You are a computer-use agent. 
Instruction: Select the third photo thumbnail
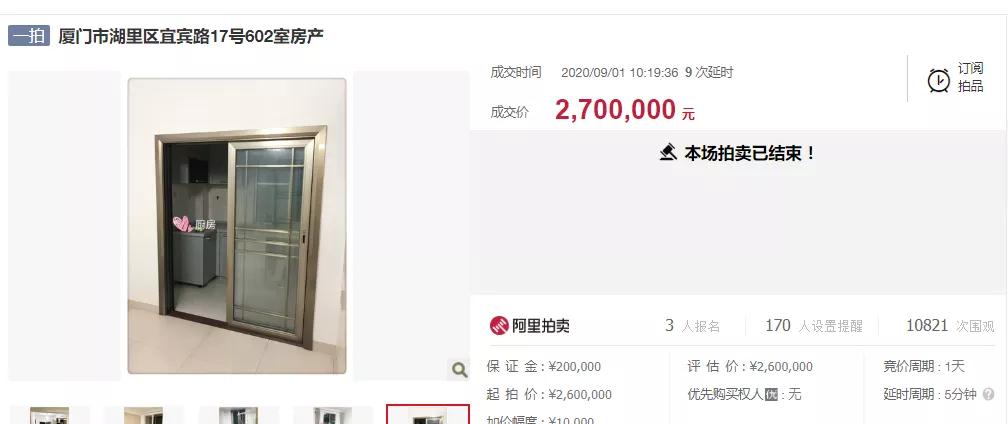238,415
